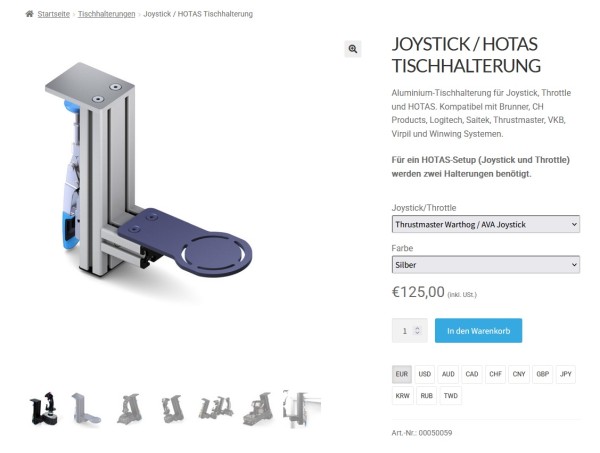
Task: Click the home icon in breadcrumb
Action: (29, 14)
